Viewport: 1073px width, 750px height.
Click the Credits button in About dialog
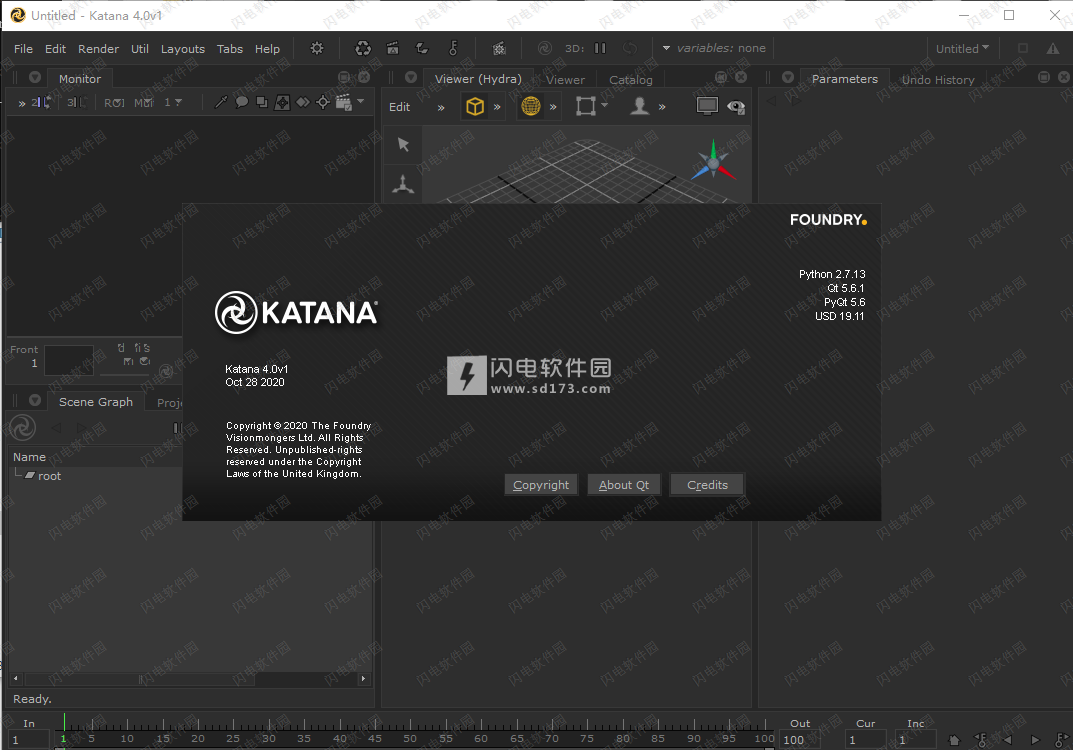coord(707,484)
